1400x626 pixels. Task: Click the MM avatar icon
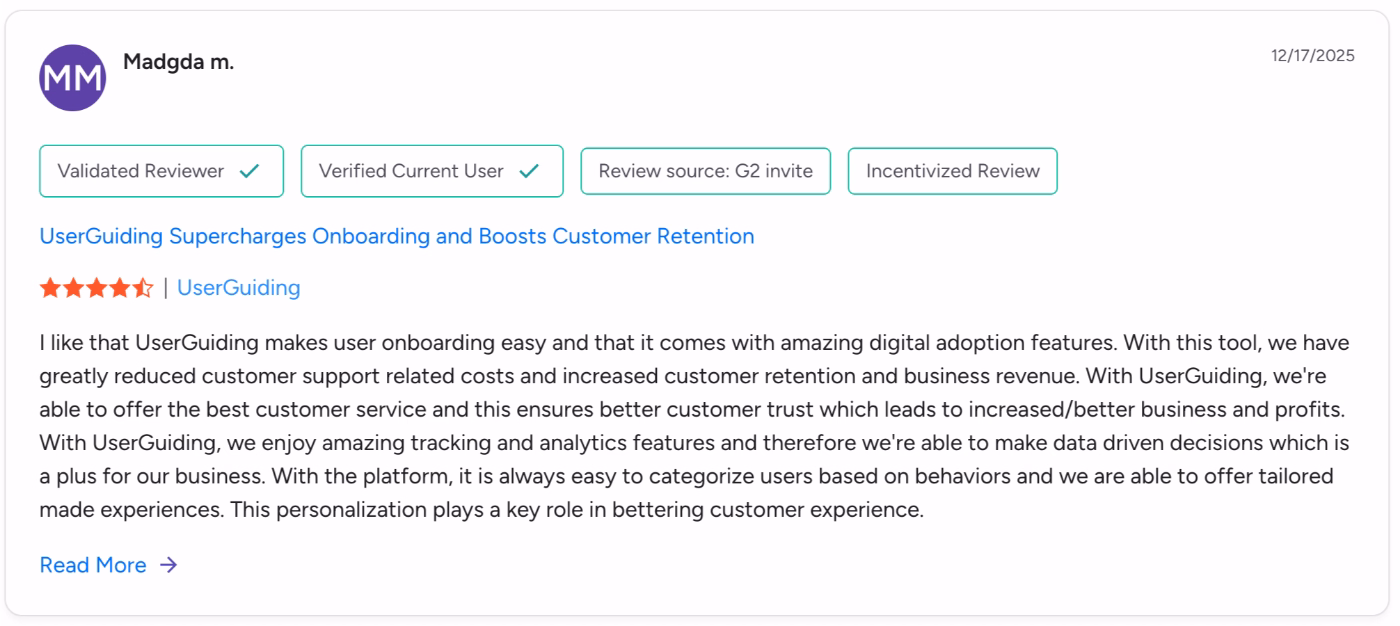pyautogui.click(x=72, y=76)
